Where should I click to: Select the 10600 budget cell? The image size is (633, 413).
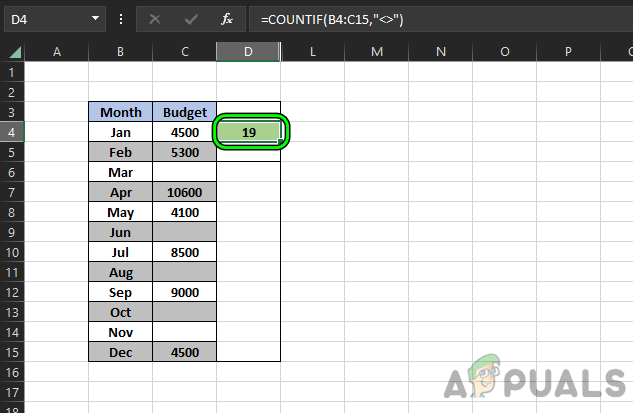tap(184, 192)
